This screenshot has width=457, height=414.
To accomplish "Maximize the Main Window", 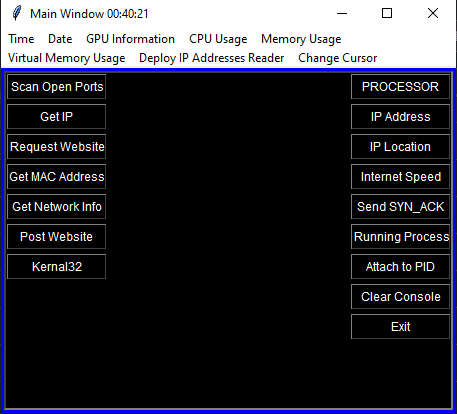I will 387,14.
